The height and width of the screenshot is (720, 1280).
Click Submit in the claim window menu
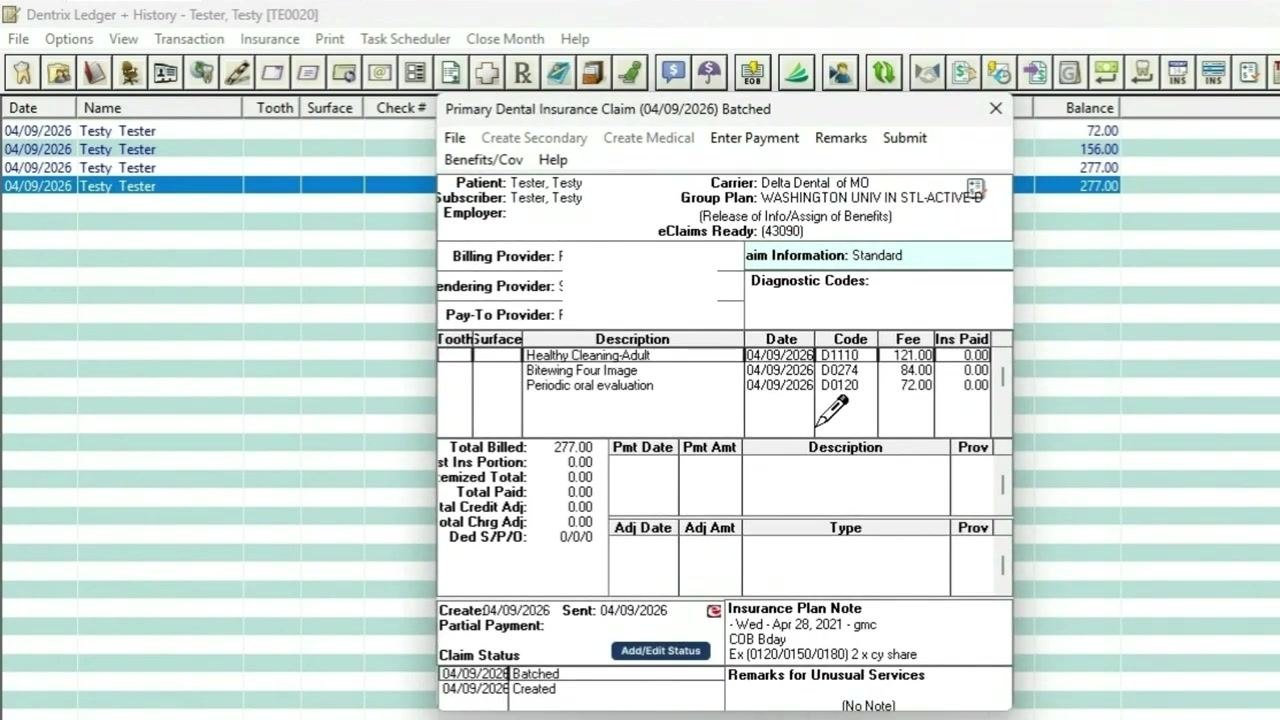905,138
